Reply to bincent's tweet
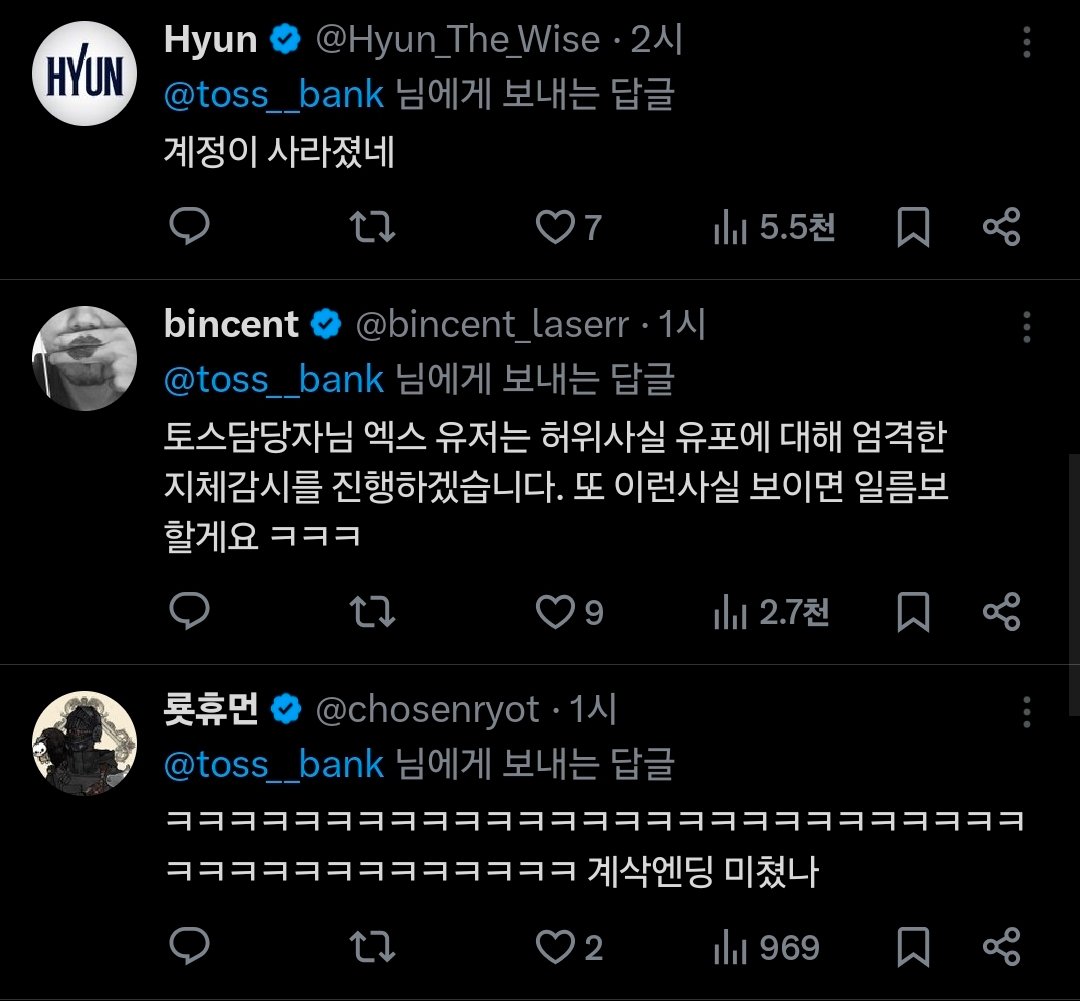Screen dimensions: 1080x1001 click(188, 612)
